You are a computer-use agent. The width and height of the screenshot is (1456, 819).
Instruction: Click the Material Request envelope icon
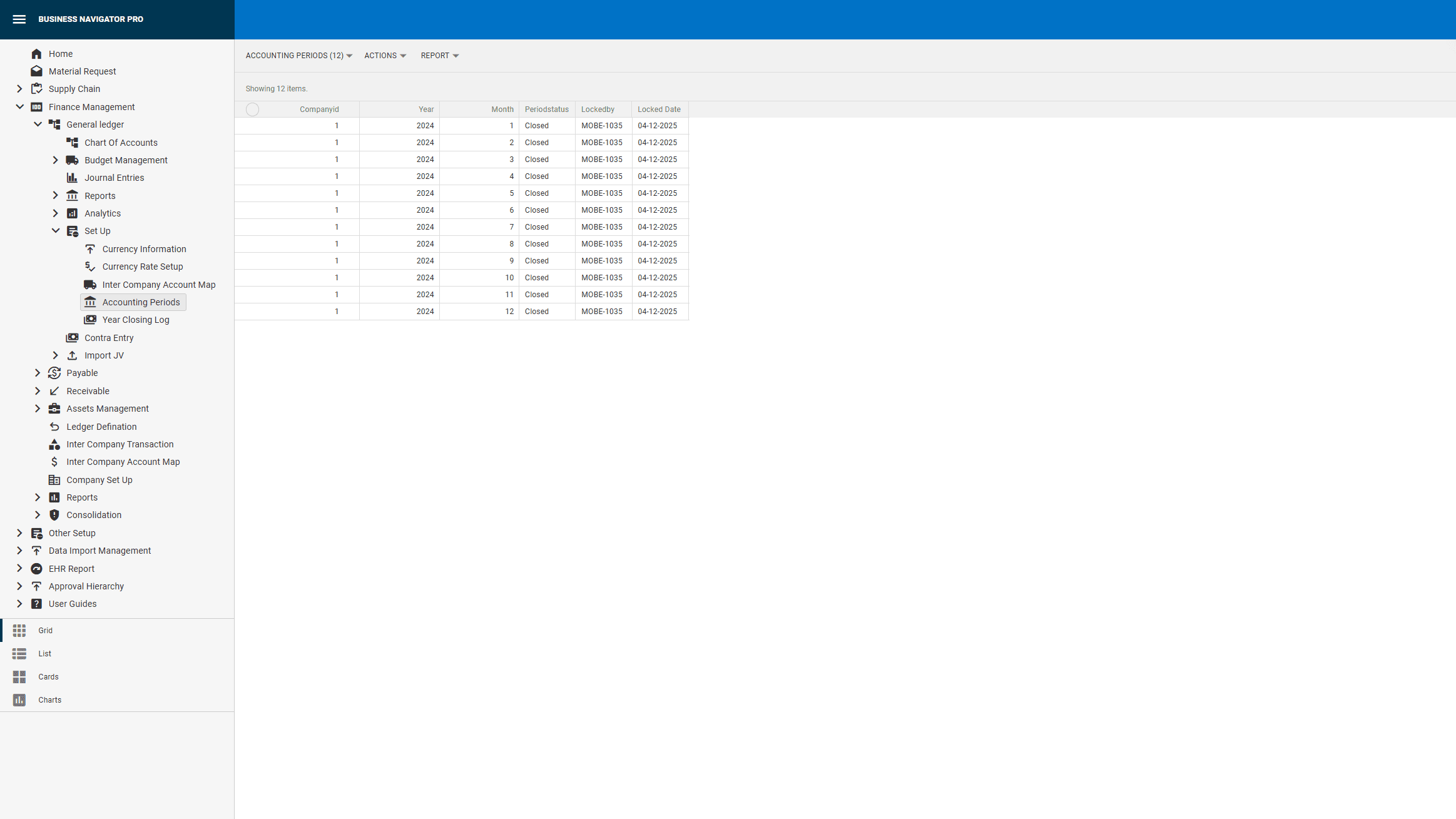[37, 71]
